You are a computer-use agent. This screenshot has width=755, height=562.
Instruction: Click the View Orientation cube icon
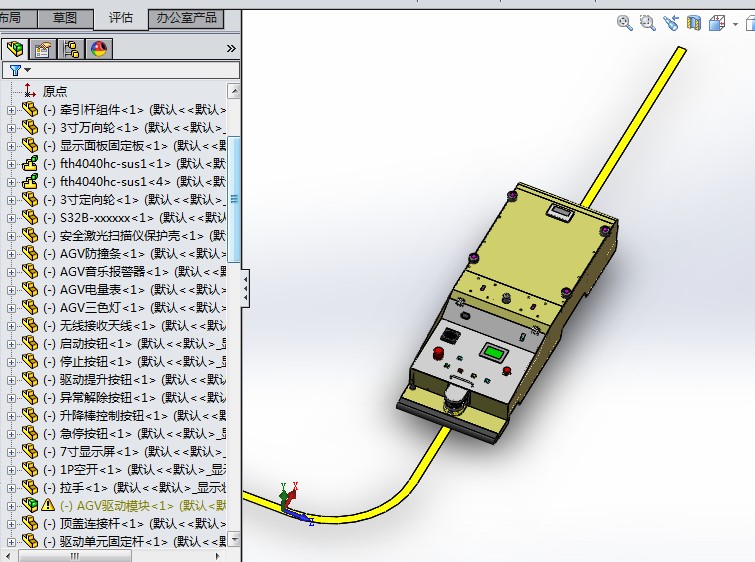(x=717, y=23)
